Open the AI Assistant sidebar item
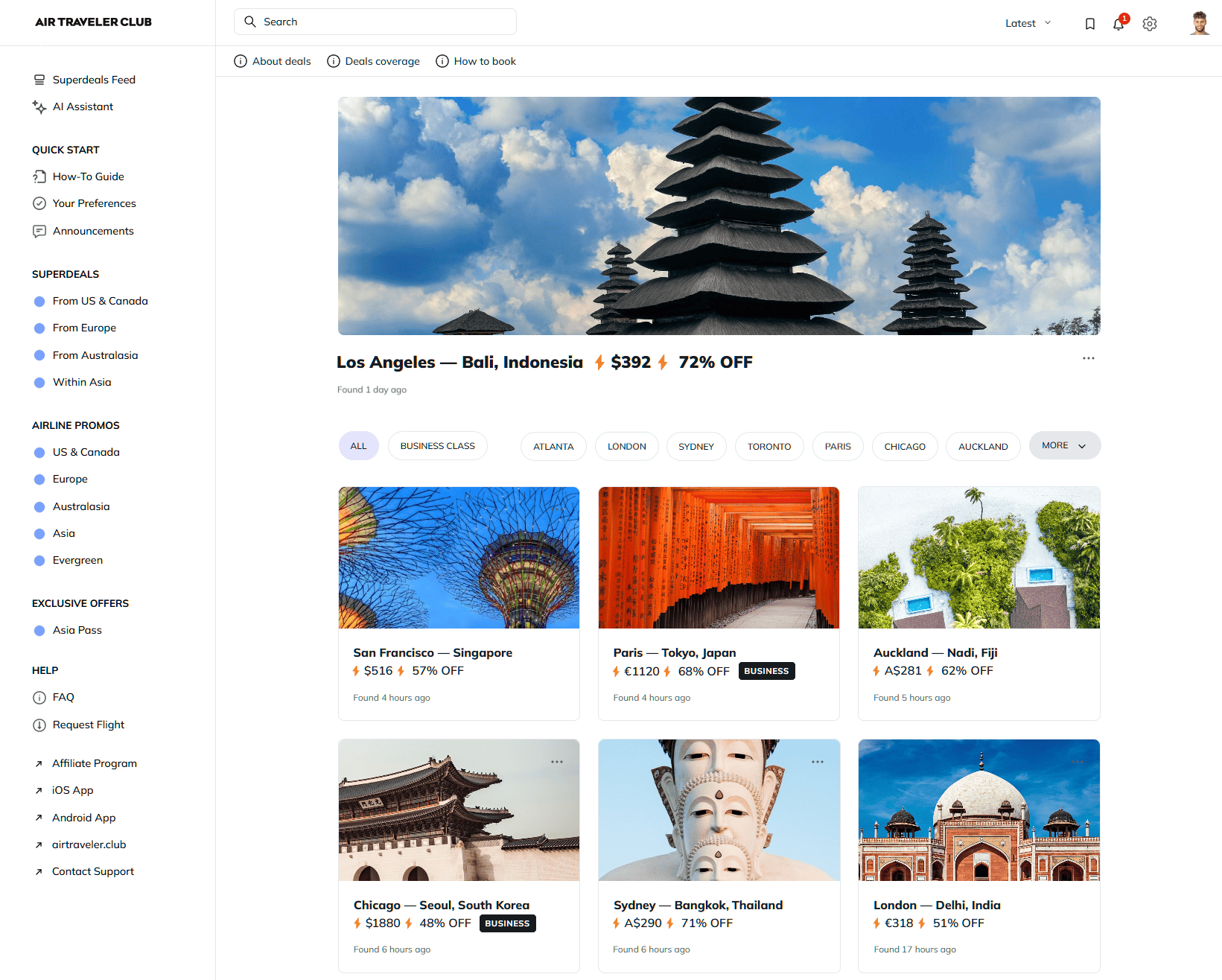1222x980 pixels. coord(83,106)
